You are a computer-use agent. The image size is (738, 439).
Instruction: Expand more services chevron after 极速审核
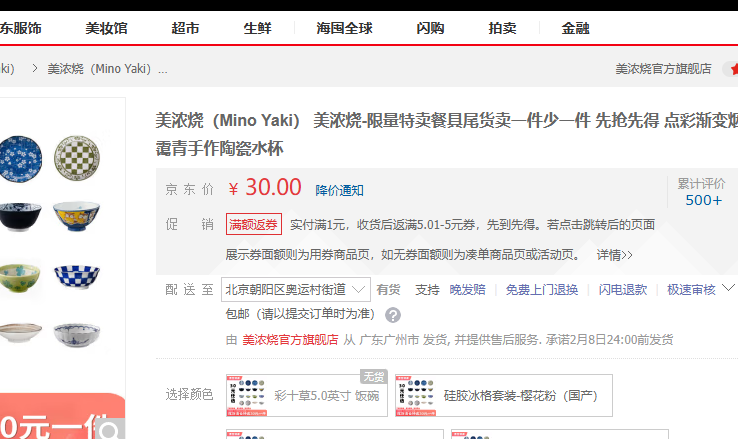click(x=728, y=288)
